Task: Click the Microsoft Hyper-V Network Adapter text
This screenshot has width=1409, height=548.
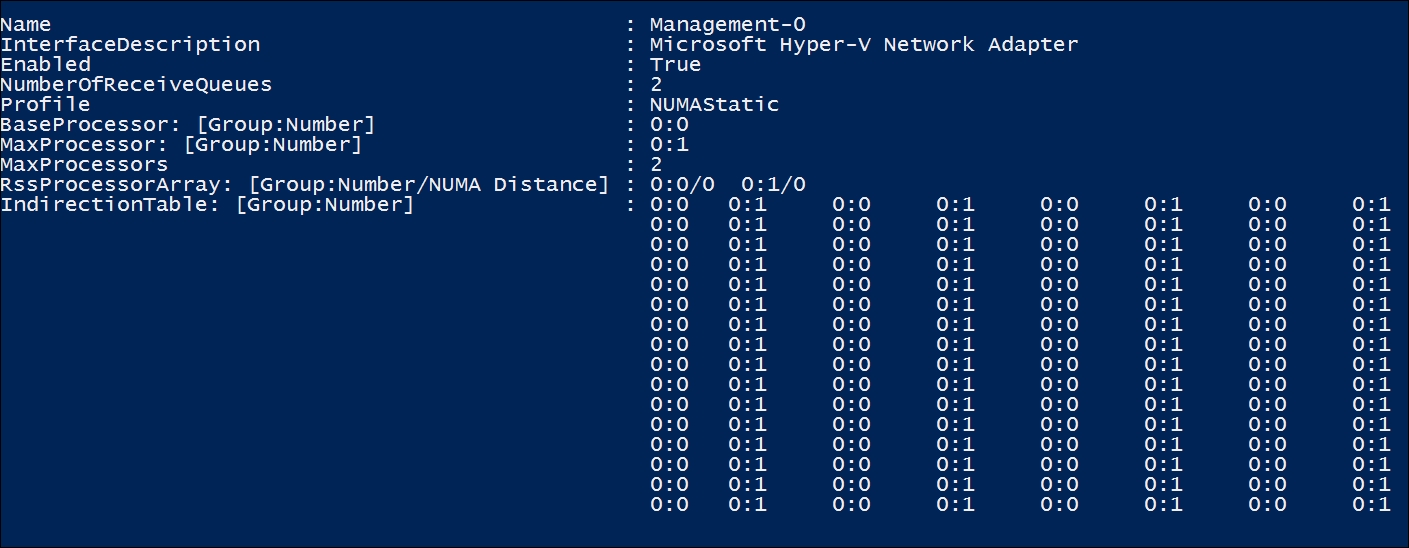Action: point(864,44)
